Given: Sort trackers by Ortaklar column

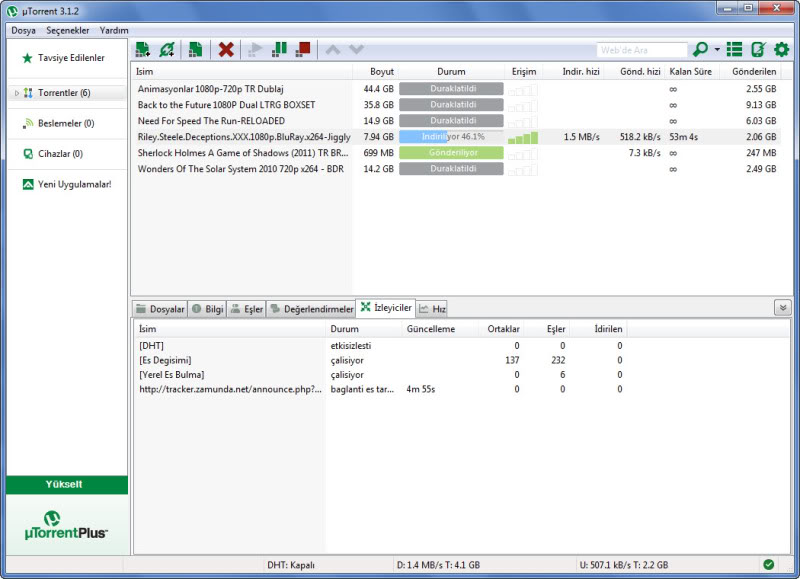Looking at the screenshot, I should coord(501,329).
